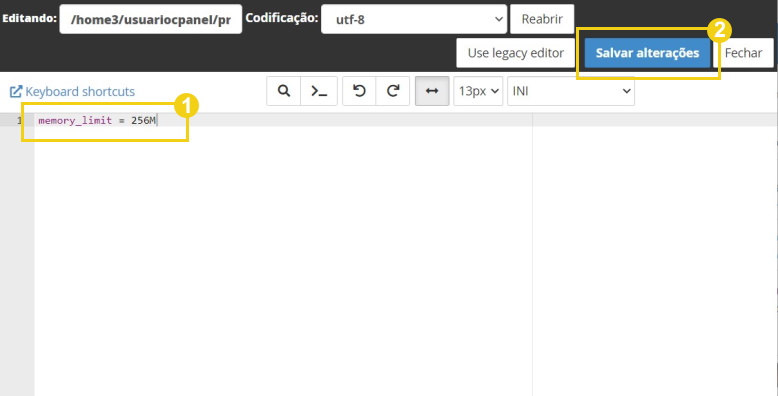Open the search (magnifier) tool
The height and width of the screenshot is (396, 778).
(x=283, y=91)
